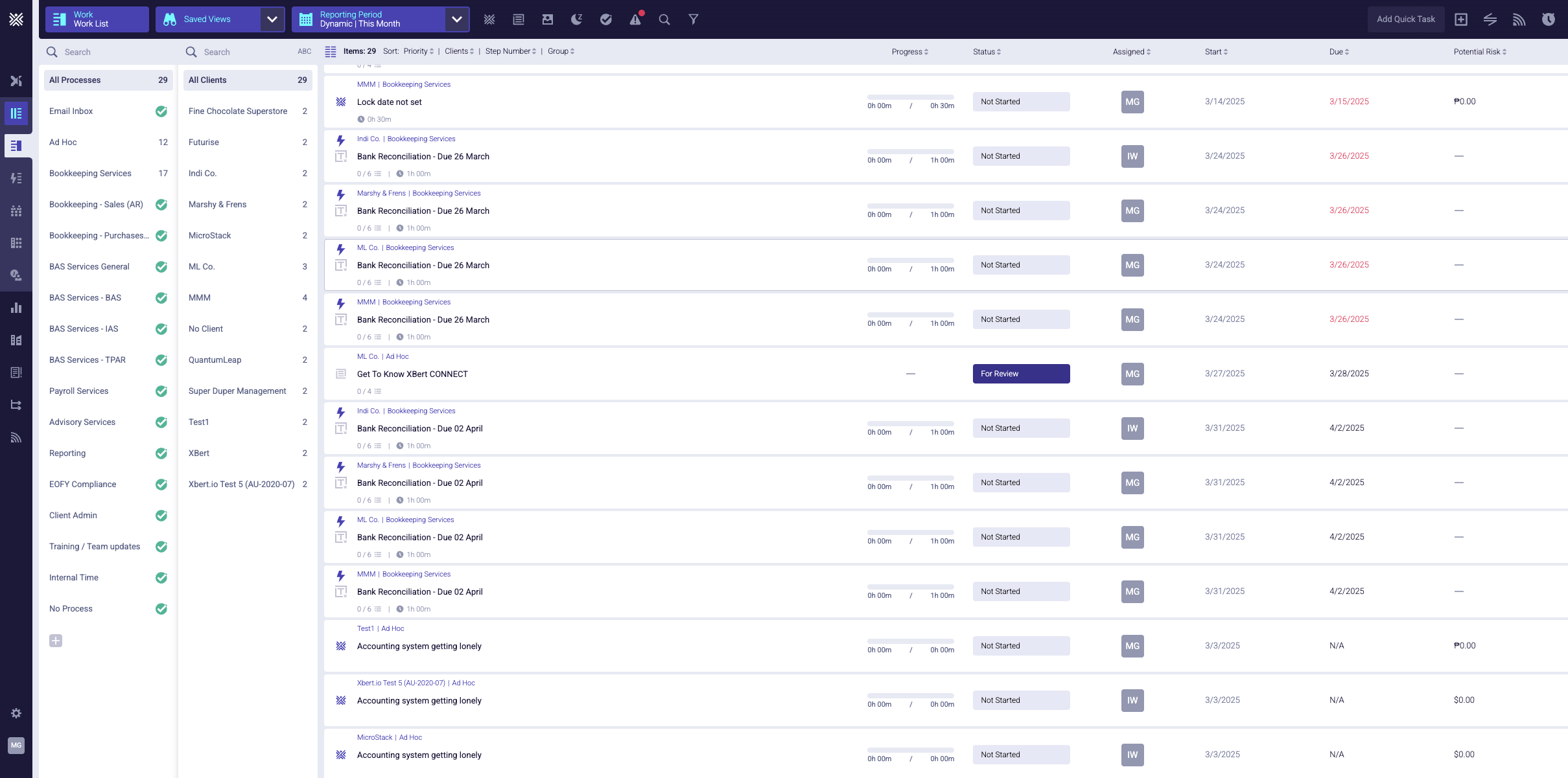Click the bar chart icon in sidebar
The image size is (1568, 778).
[16, 308]
